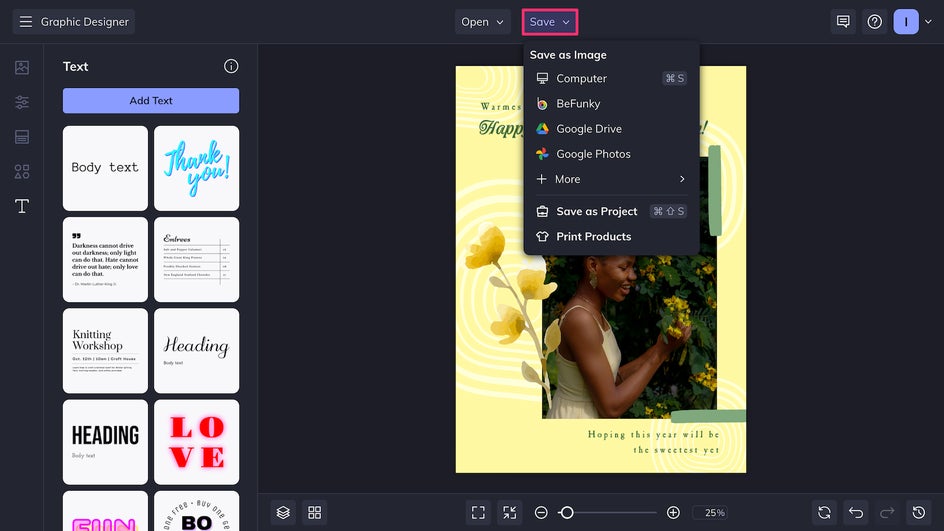Select the Darkness quote text preset
Viewport: 944px width, 531px height.
pyautogui.click(x=105, y=259)
